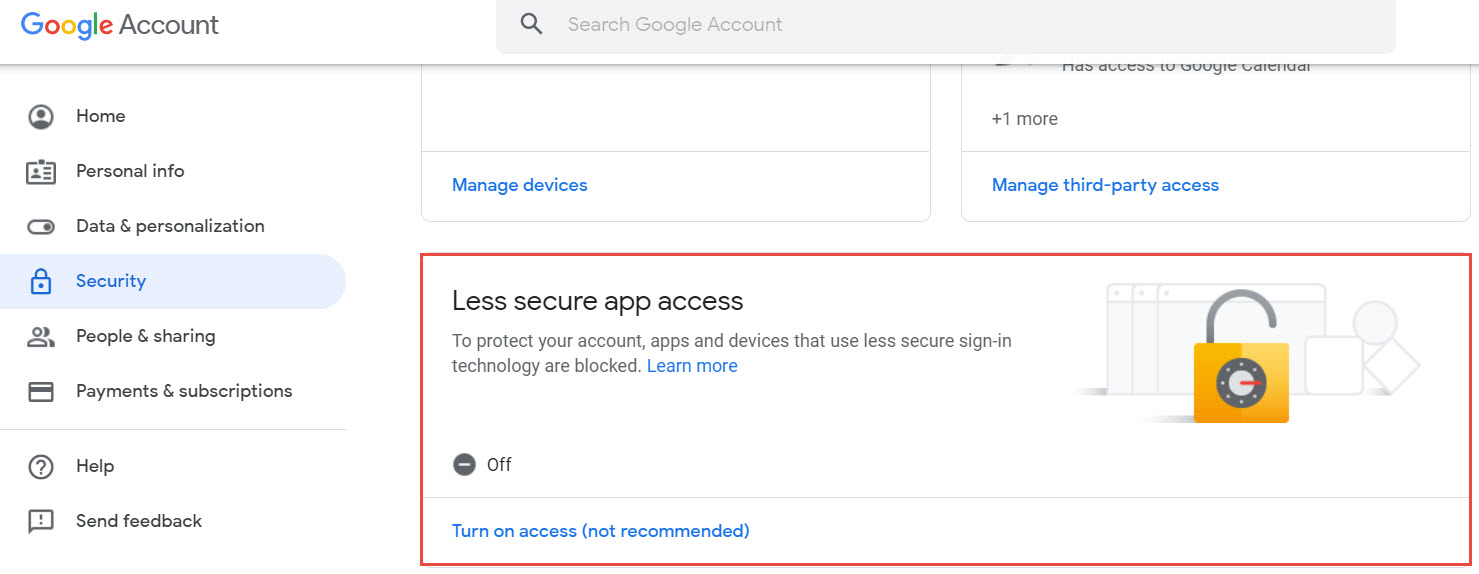Click the Home person icon in sidebar
Screen dimensions: 1479x574
click(x=41, y=117)
